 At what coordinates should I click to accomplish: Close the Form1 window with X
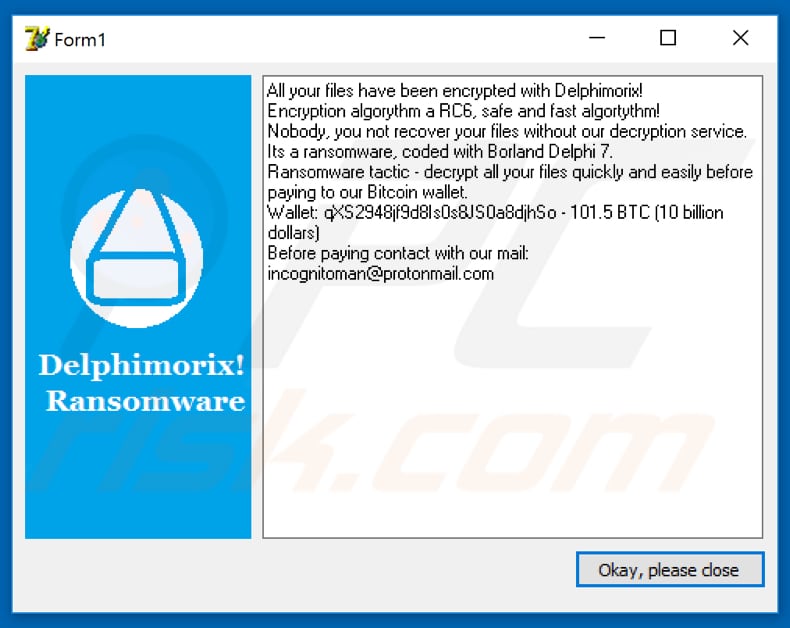(x=741, y=38)
